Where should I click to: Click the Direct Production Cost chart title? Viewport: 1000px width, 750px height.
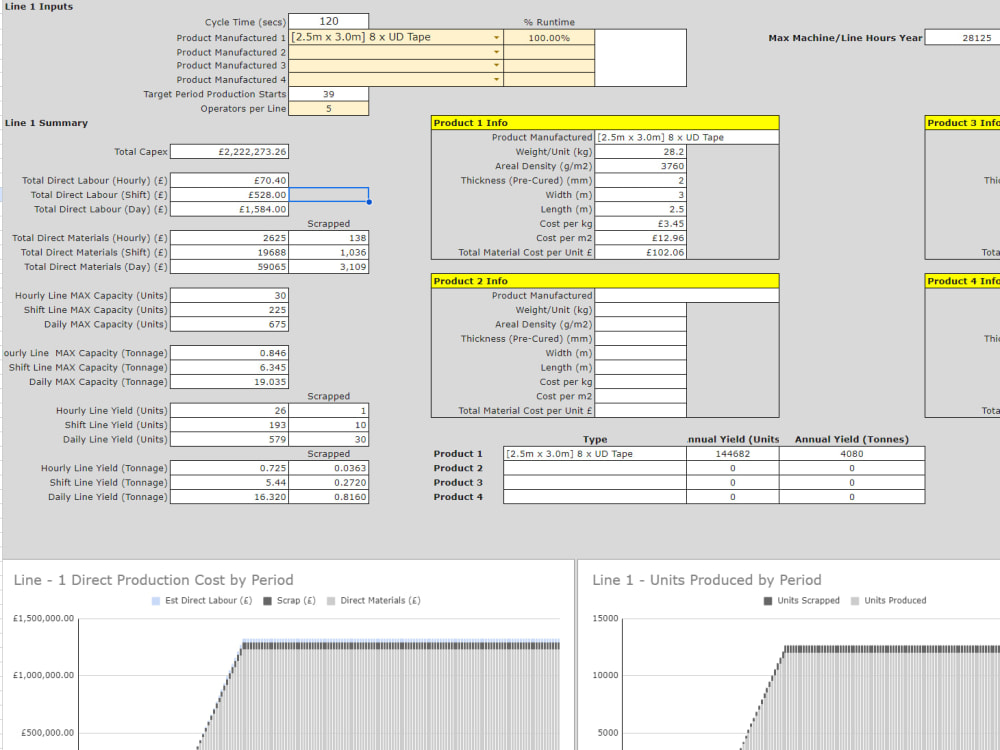pyautogui.click(x=154, y=580)
